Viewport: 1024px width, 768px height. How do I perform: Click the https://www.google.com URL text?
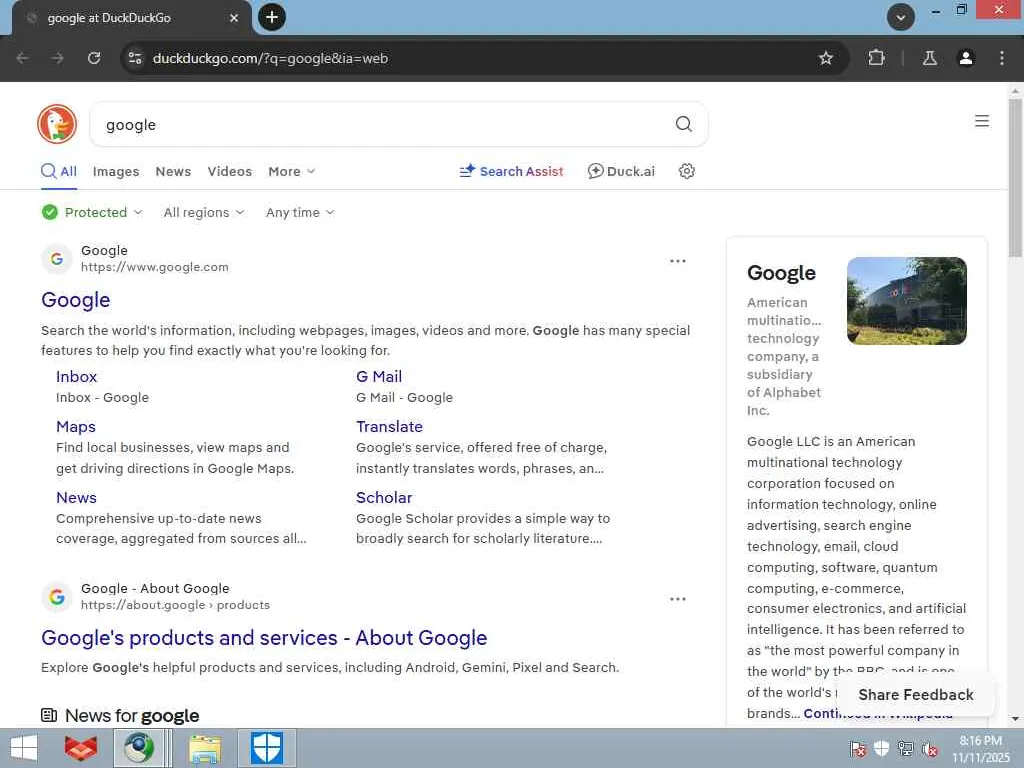click(155, 267)
